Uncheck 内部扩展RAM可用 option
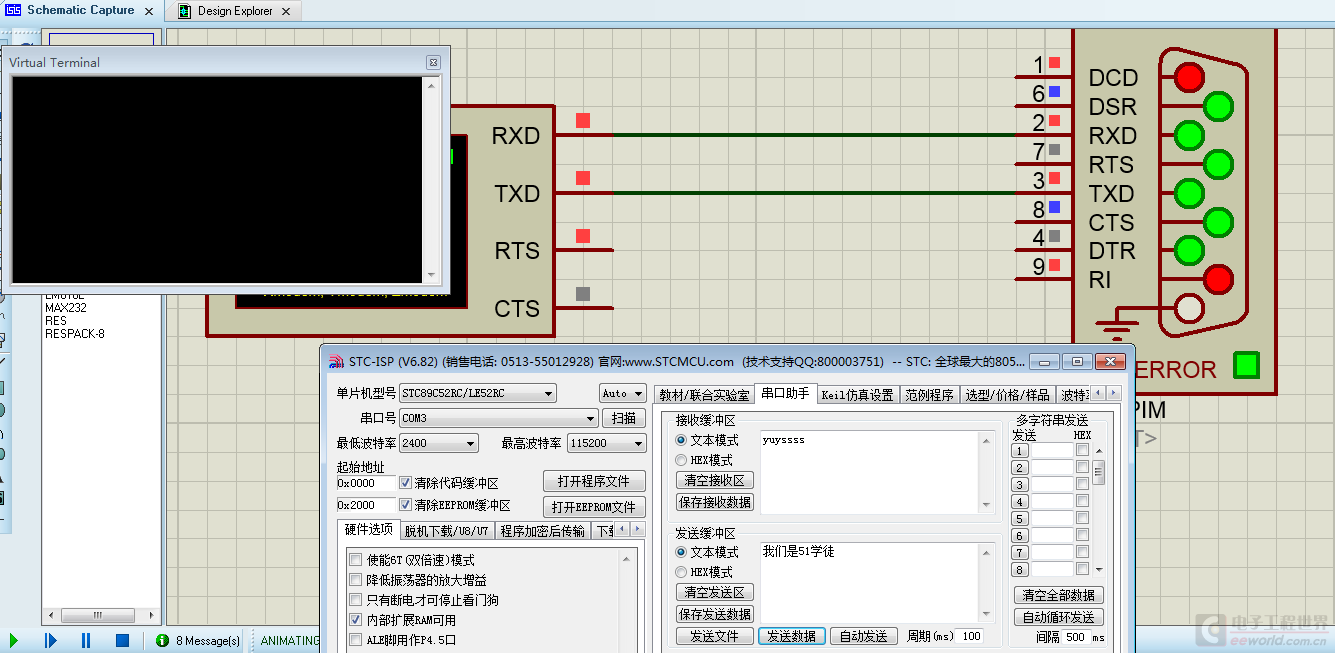Image resolution: width=1335 pixels, height=653 pixels. pyautogui.click(x=355, y=620)
